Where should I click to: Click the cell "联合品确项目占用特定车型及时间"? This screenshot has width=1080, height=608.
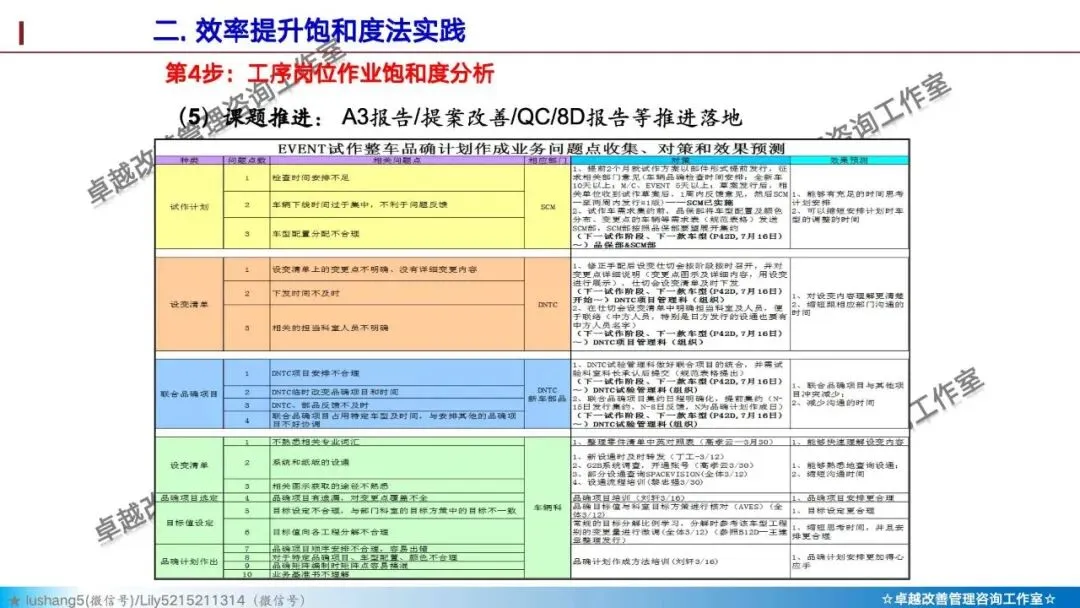coord(397,419)
